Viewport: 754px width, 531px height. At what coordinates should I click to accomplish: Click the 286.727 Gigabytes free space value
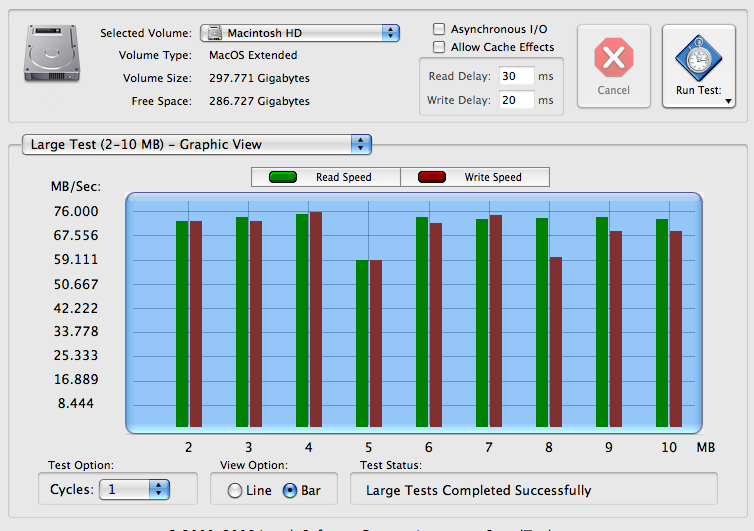tap(259, 101)
